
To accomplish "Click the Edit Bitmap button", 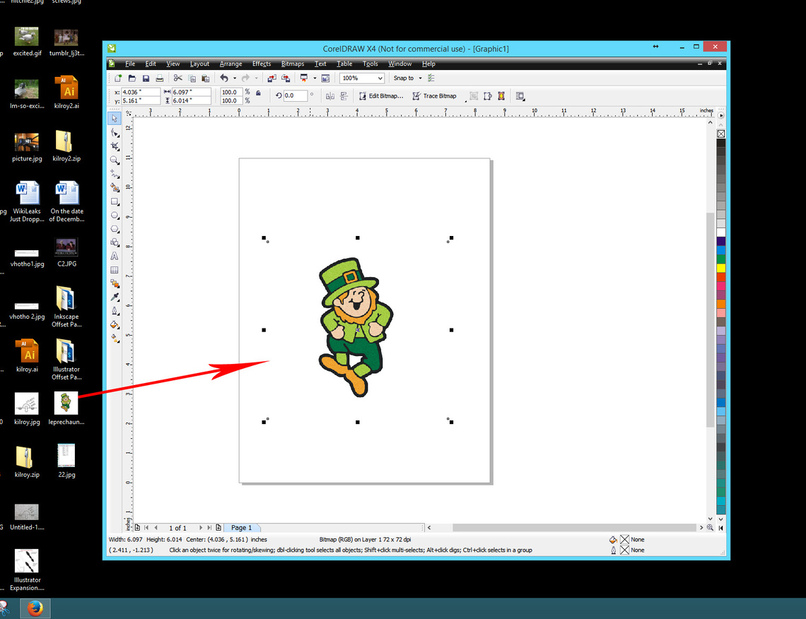I will point(379,95).
